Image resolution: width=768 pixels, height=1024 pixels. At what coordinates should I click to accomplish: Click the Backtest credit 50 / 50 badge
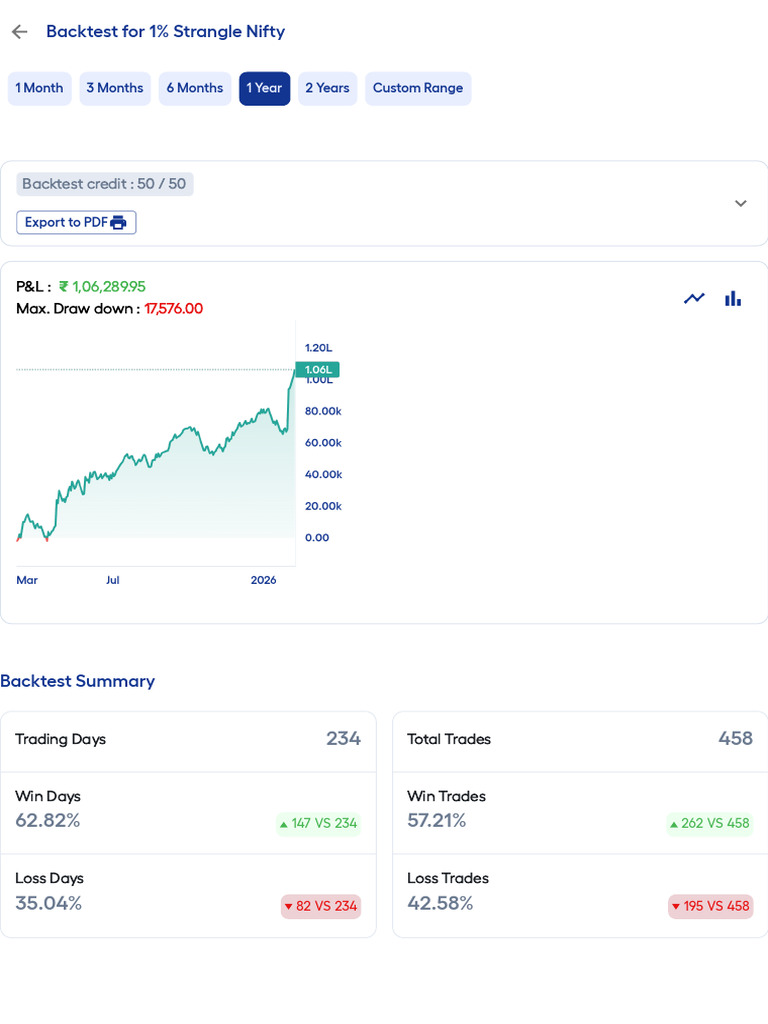(x=104, y=184)
